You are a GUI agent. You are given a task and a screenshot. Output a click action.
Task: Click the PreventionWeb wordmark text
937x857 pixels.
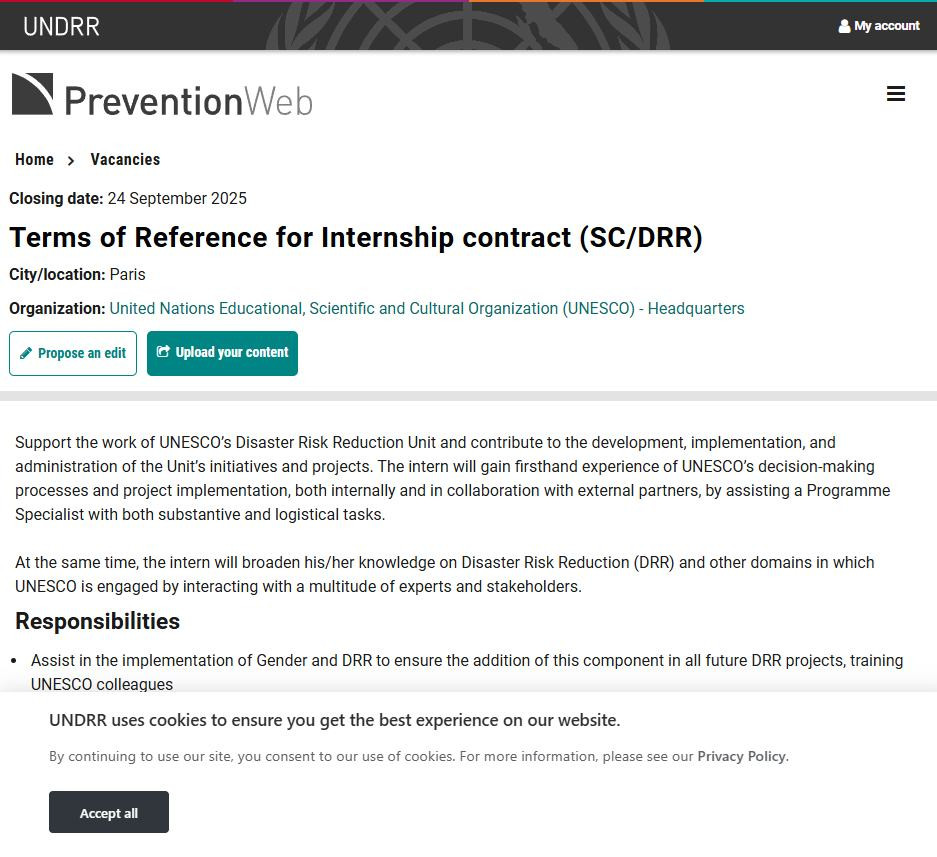coord(188,100)
